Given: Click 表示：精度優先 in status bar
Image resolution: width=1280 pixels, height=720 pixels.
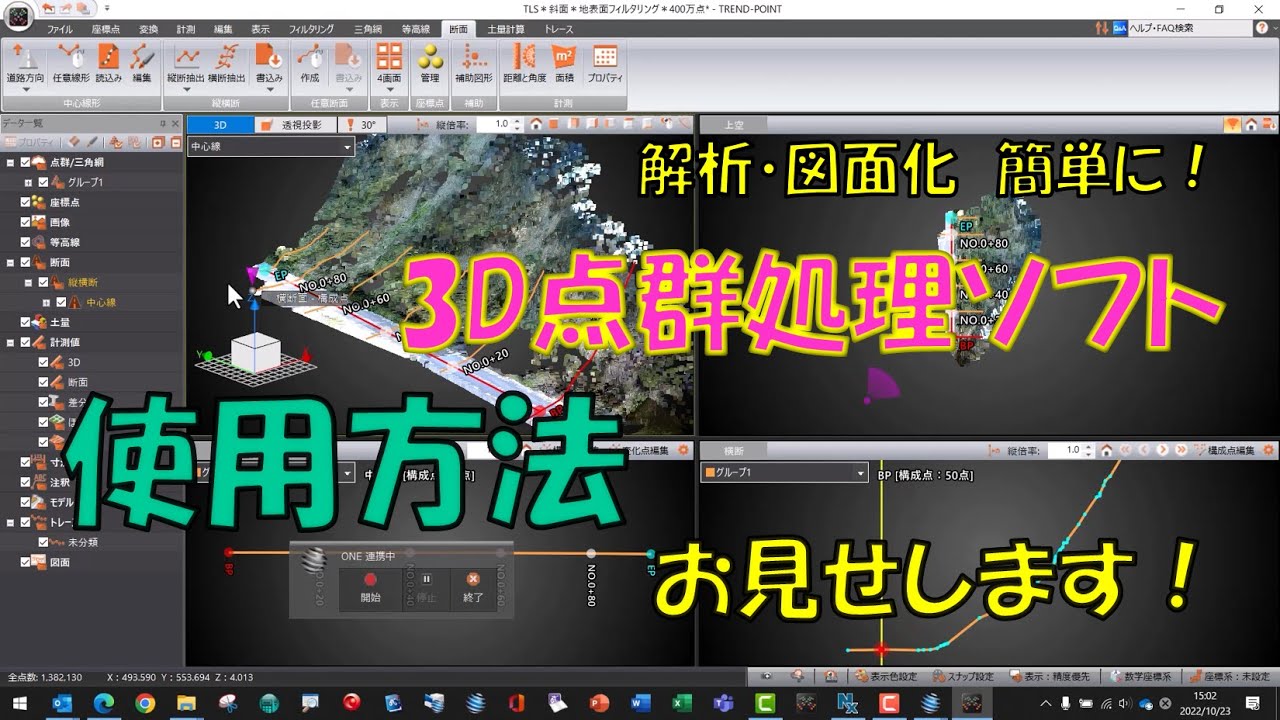Looking at the screenshot, I should 1048,677.
